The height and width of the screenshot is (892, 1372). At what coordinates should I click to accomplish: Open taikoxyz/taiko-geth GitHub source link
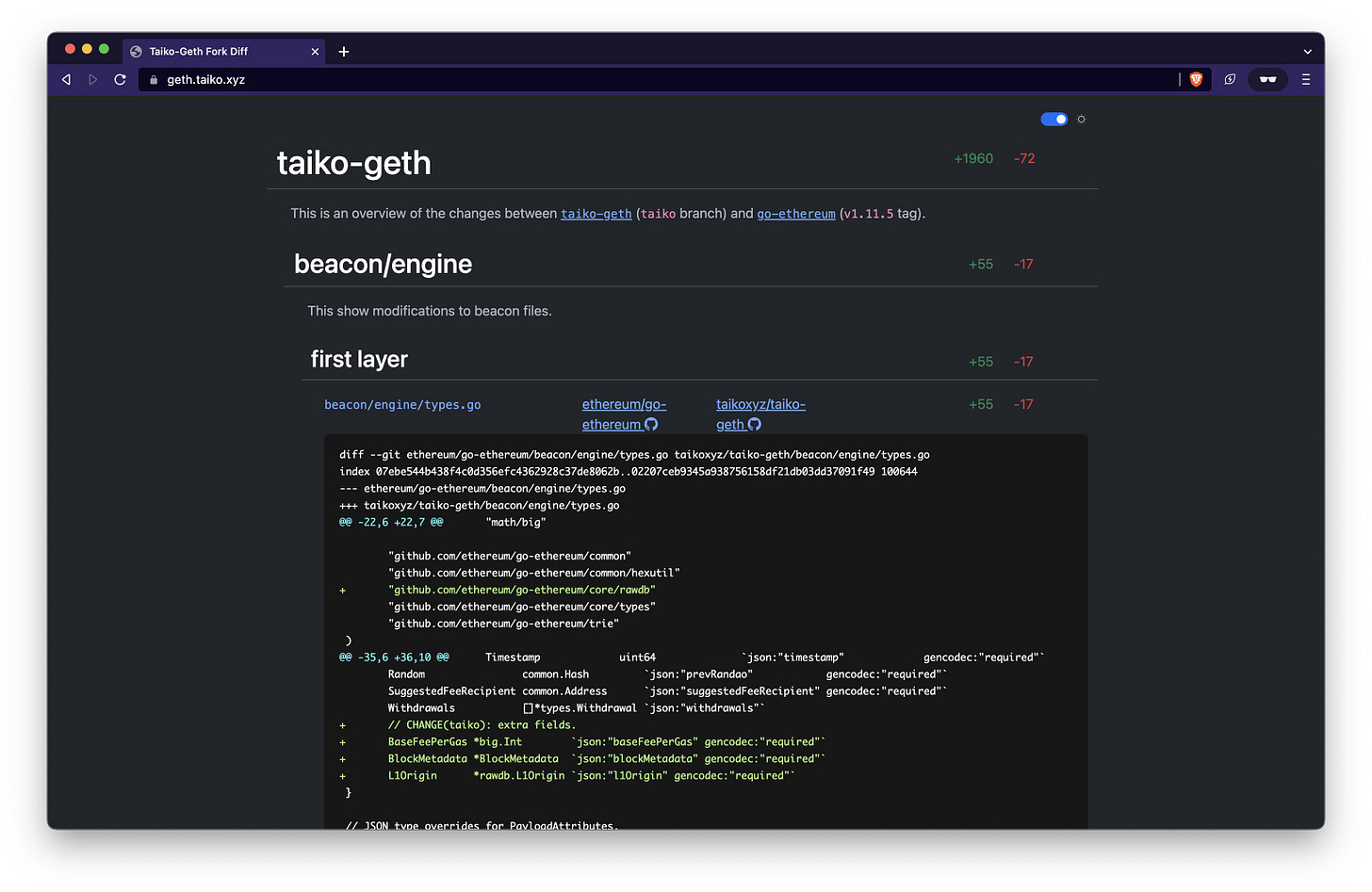[760, 414]
